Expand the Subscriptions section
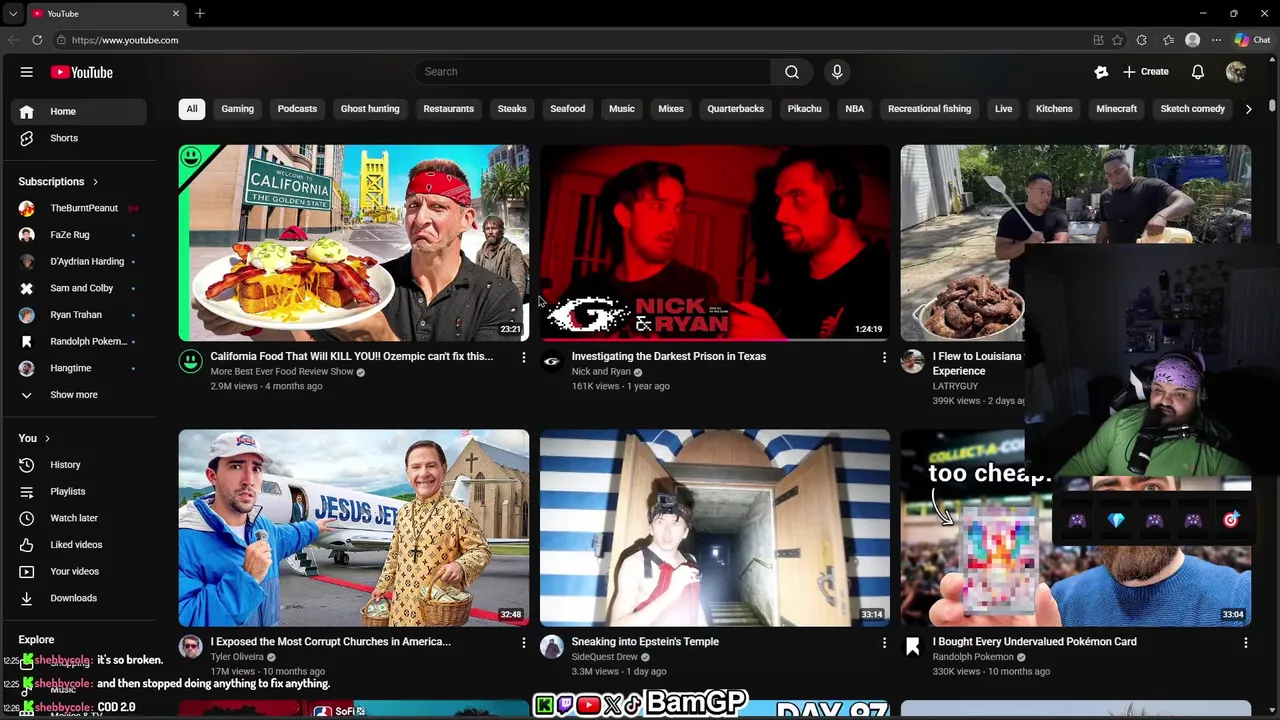 point(58,181)
